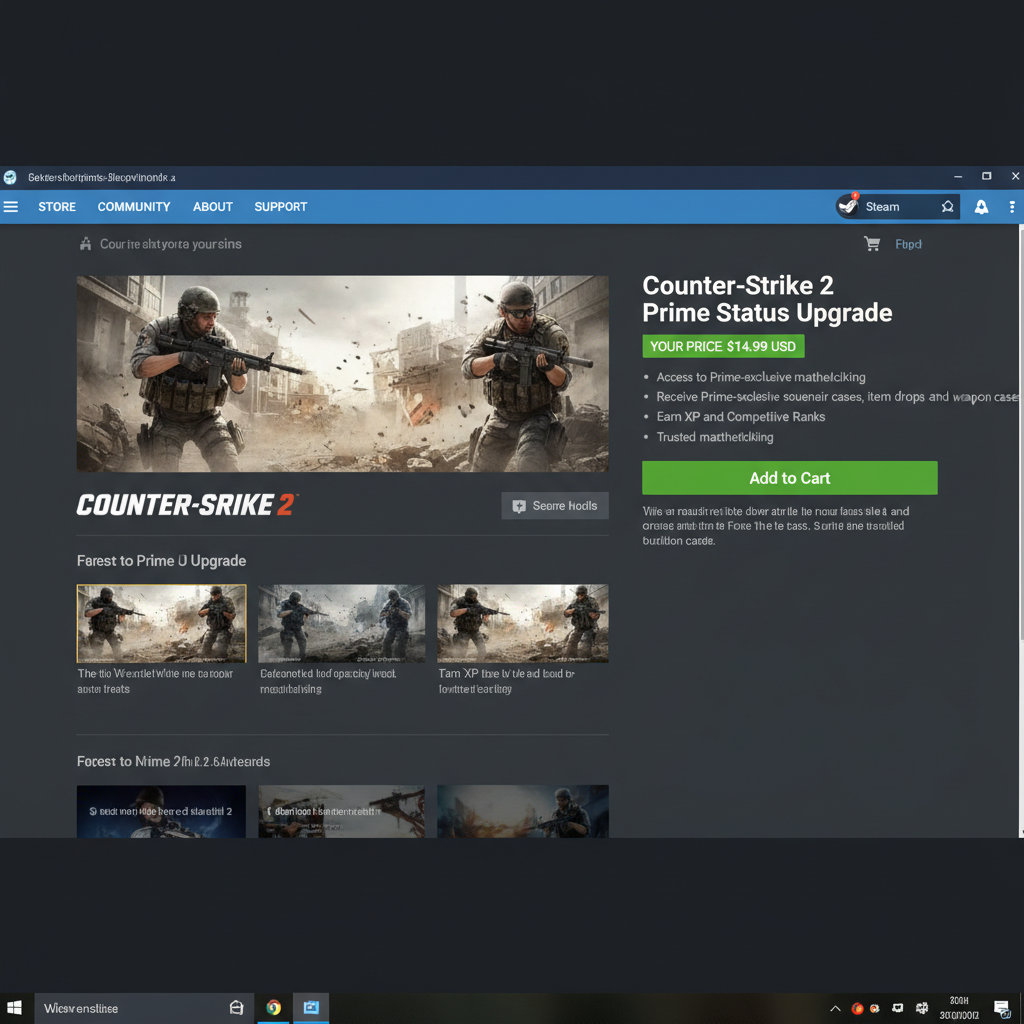Click the tray icon before the clock

(x=921, y=1008)
